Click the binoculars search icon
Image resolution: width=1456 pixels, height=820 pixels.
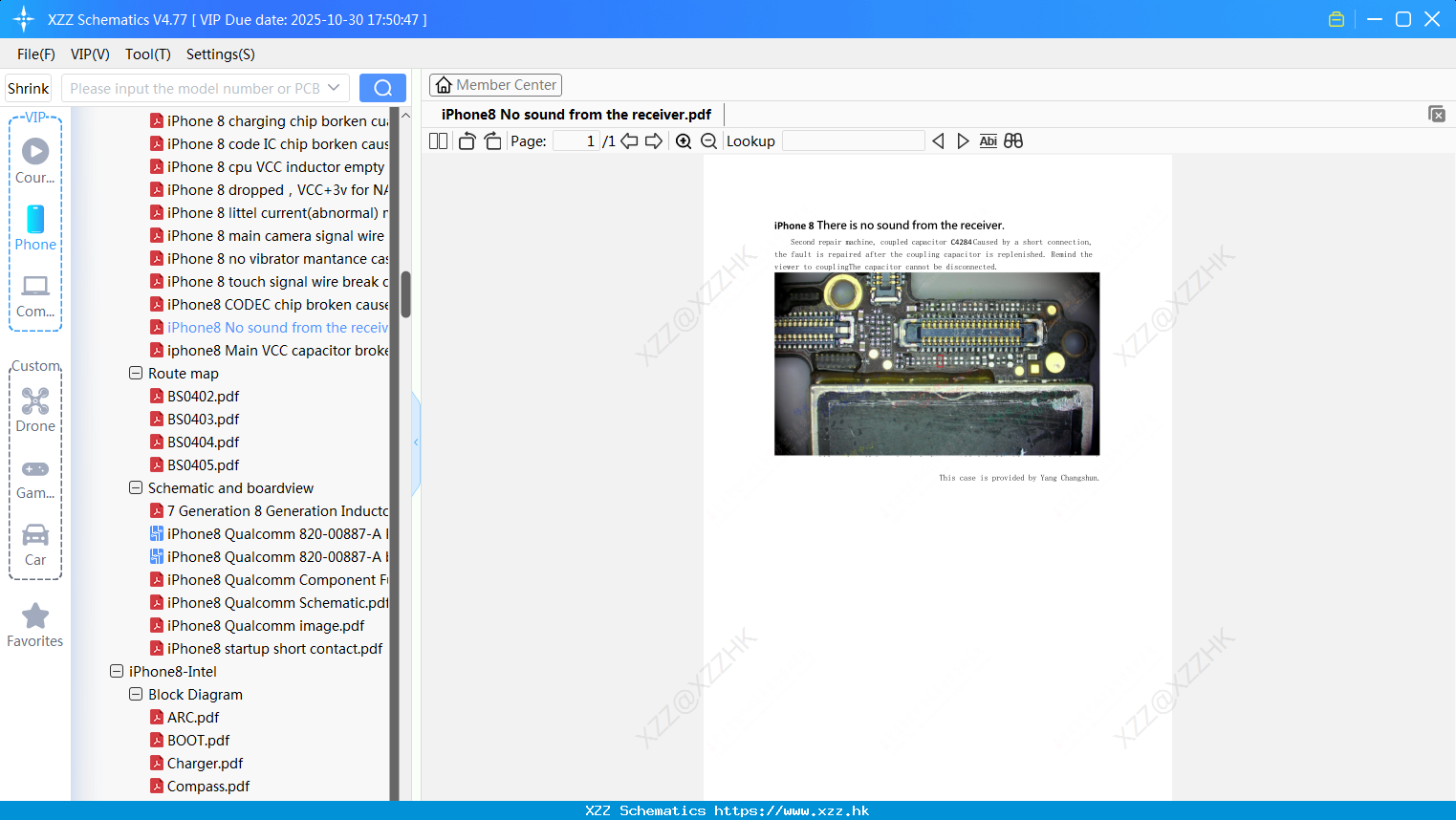coord(1013,140)
